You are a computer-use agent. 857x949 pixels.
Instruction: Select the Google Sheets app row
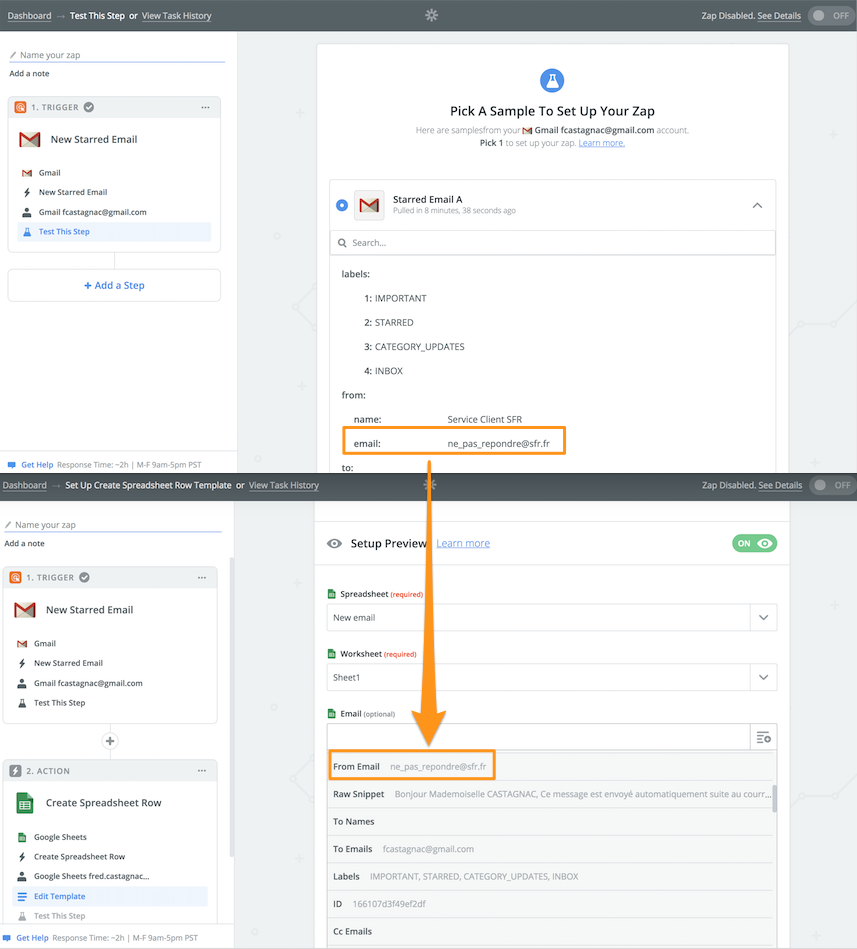110,837
